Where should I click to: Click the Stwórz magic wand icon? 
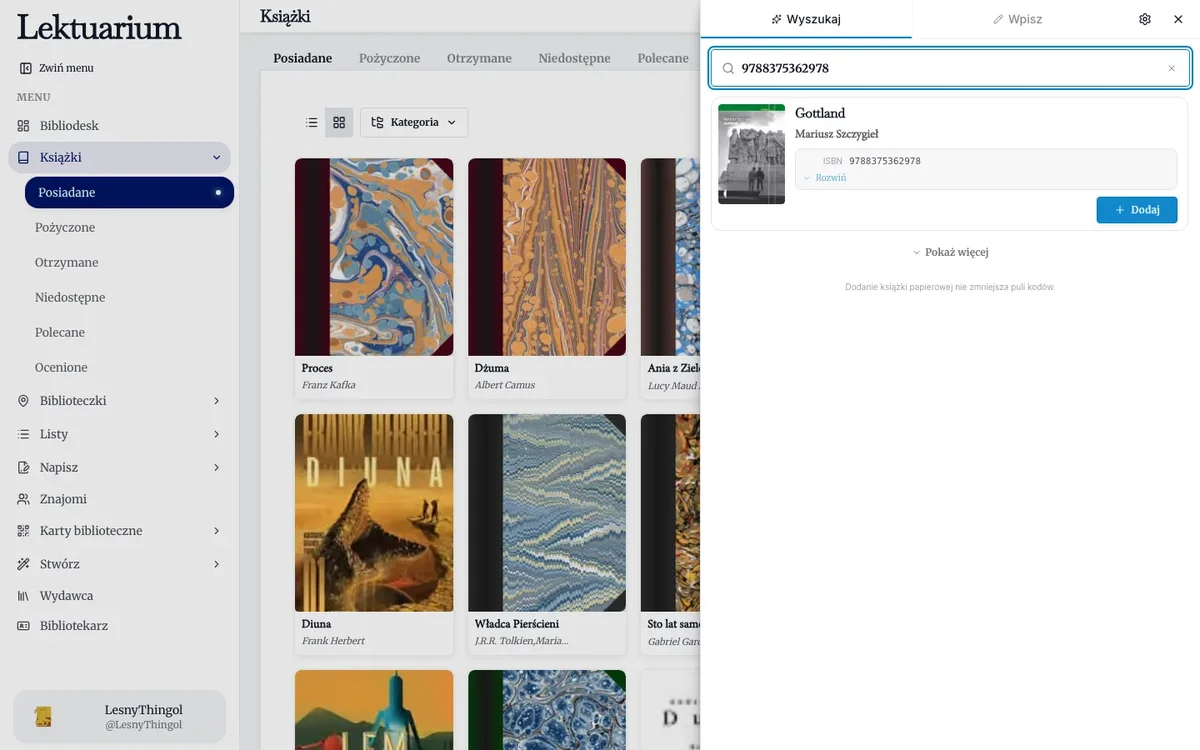point(24,564)
